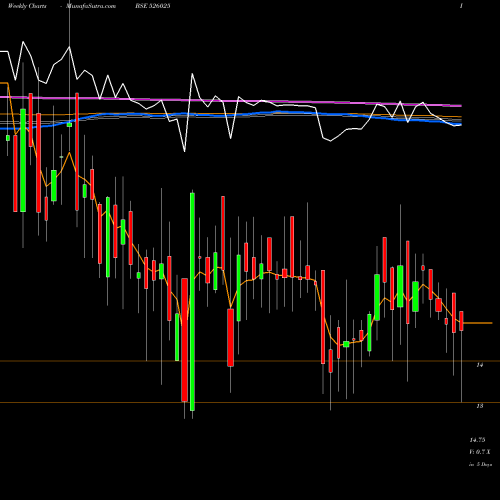
Task: Click the 'in 5 Days' text
Action: pos(480,464)
